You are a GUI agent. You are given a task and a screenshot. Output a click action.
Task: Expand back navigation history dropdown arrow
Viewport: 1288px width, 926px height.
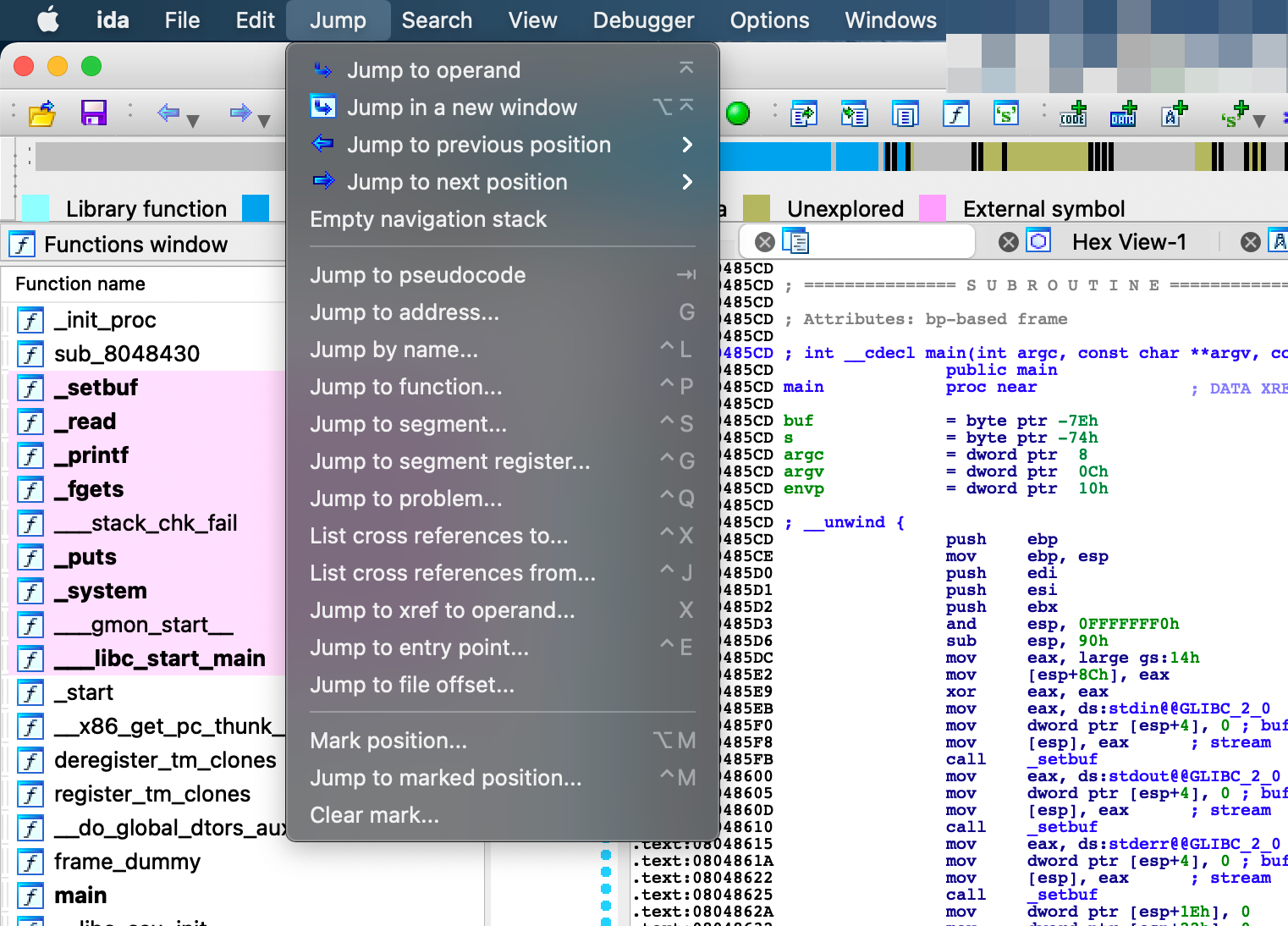point(193,121)
